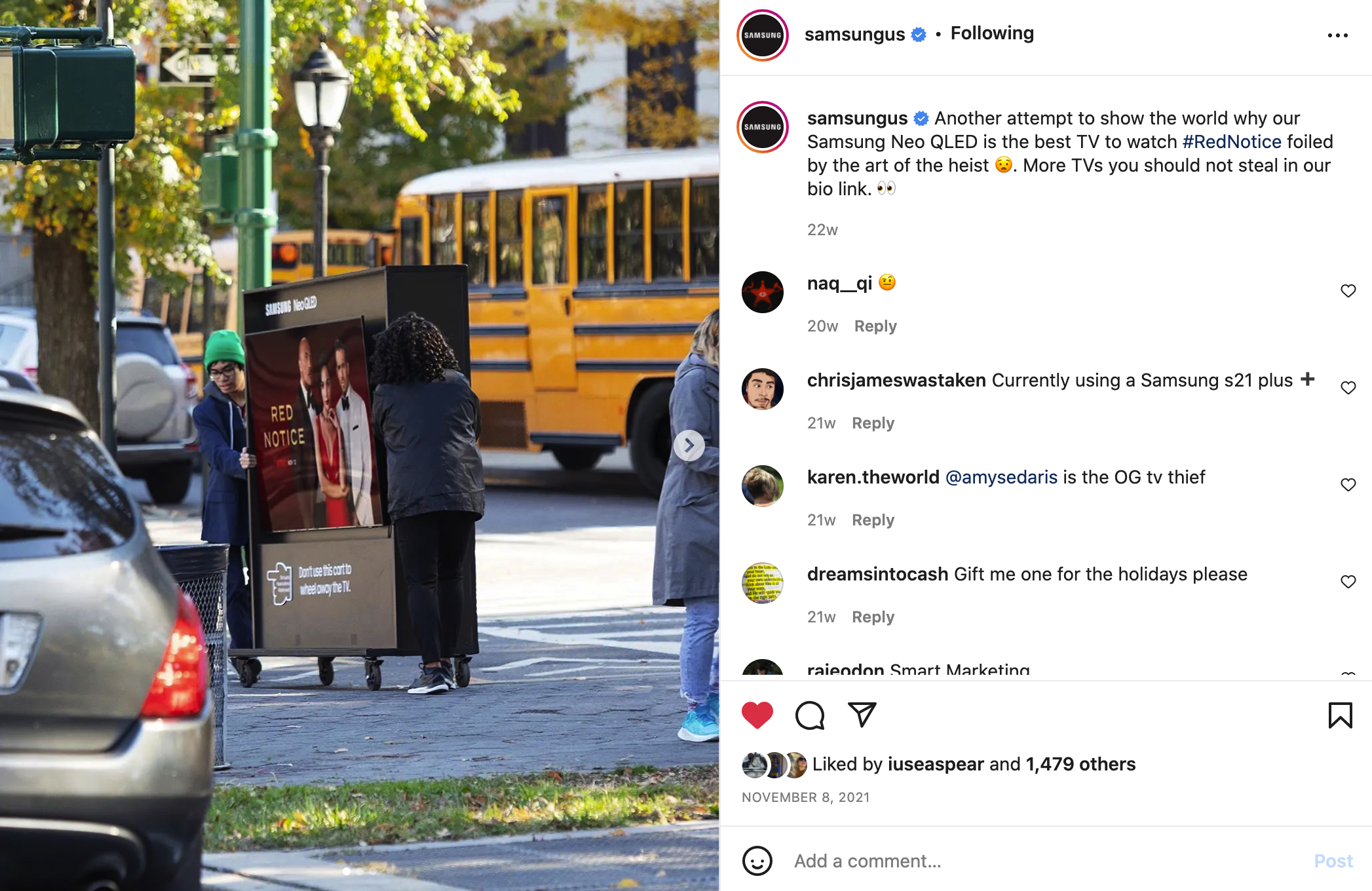
Task: Open the three-dots more options menu
Action: point(1337,35)
